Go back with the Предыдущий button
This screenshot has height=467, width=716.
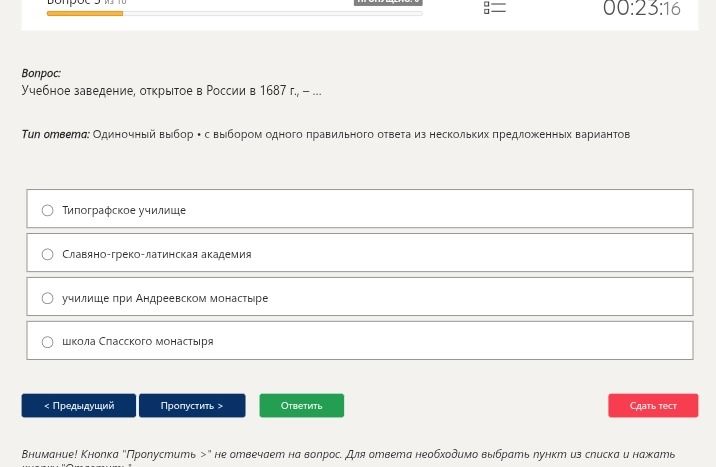coord(79,405)
